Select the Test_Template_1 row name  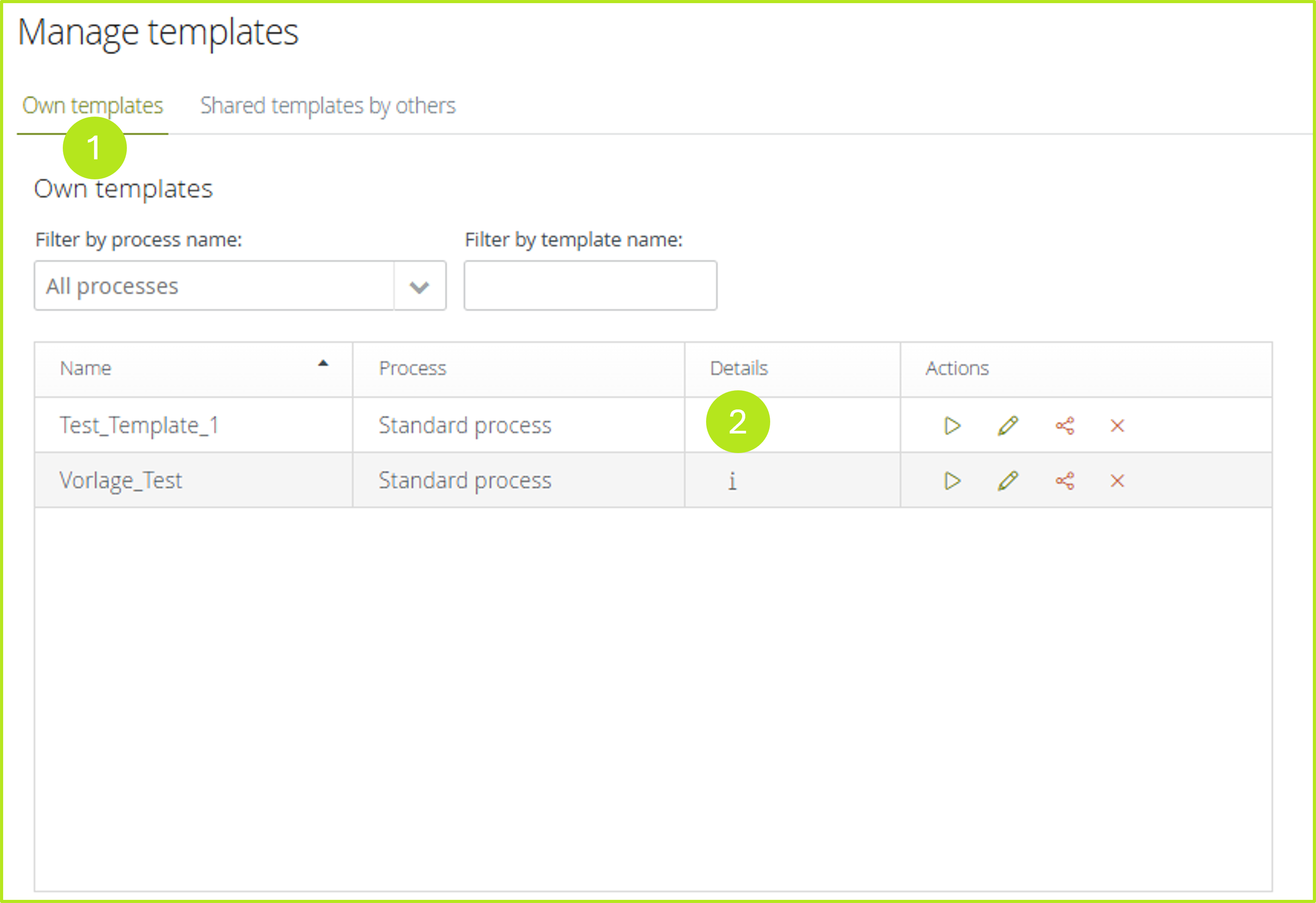point(139,425)
